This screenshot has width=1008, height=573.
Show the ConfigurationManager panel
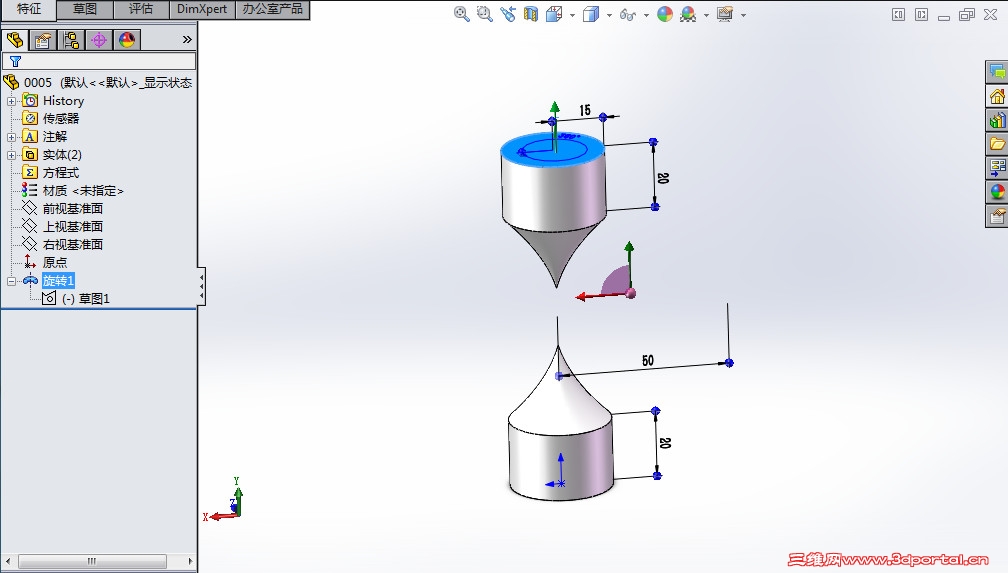point(71,40)
